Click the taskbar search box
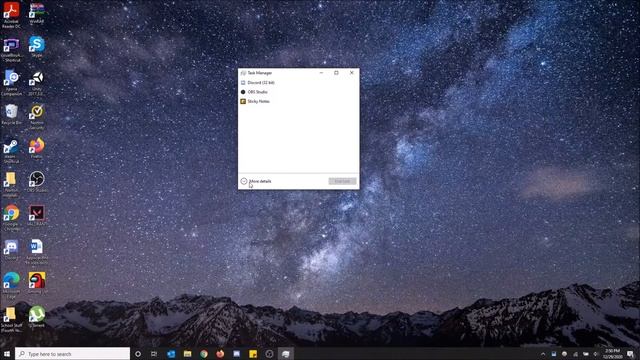Image resolution: width=640 pixels, height=360 pixels. [73, 354]
